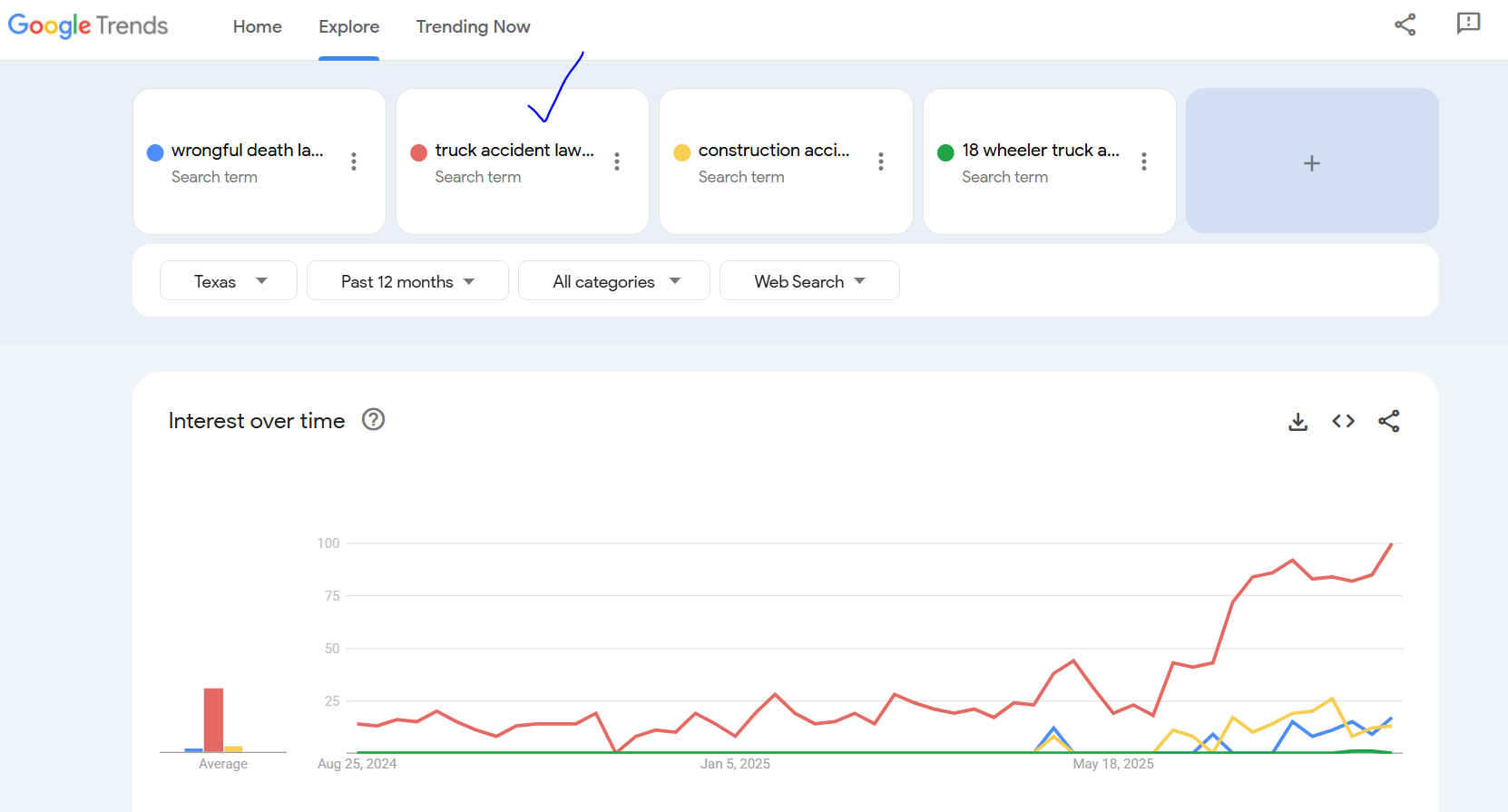Image resolution: width=1508 pixels, height=812 pixels.
Task: Expand the Texas region dropdown
Action: point(229,281)
